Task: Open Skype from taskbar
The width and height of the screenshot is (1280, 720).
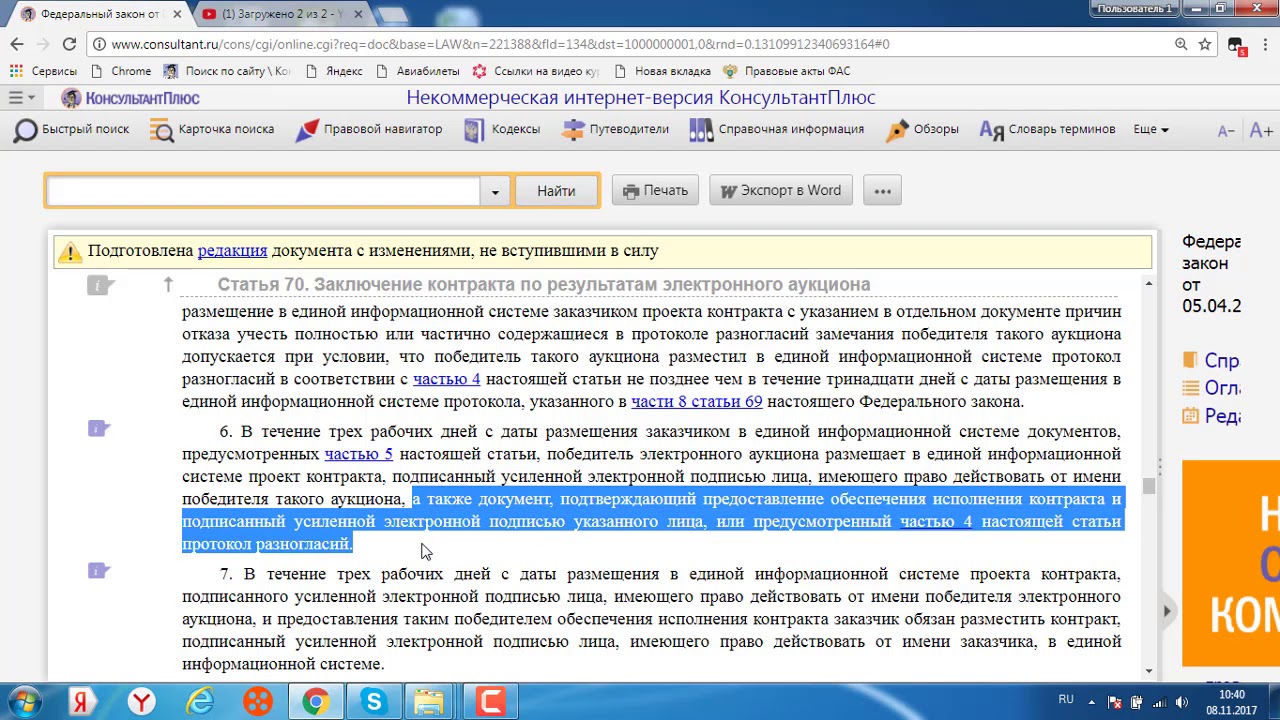Action: [374, 701]
